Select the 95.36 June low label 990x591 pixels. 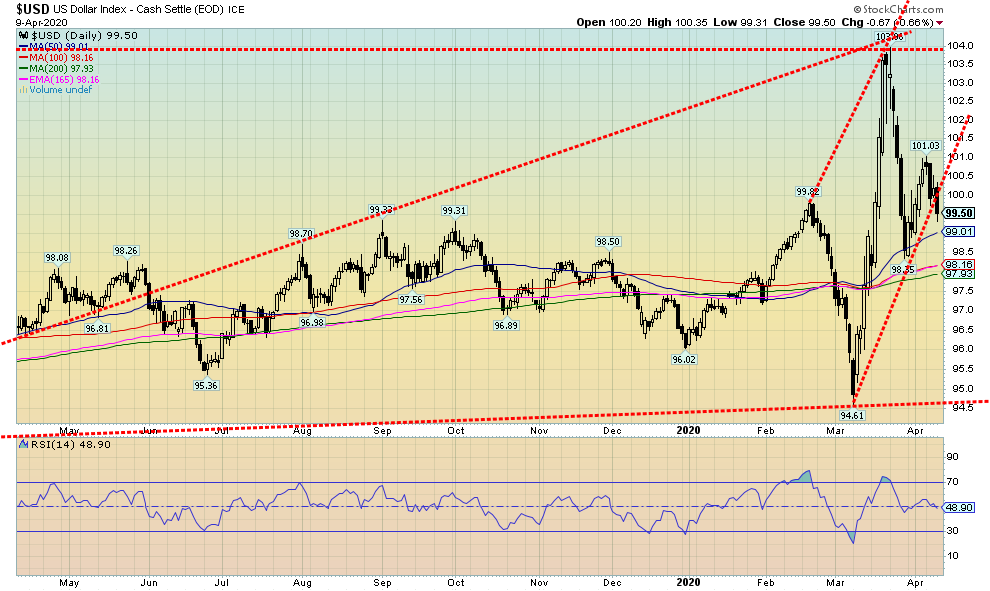[x=206, y=385]
